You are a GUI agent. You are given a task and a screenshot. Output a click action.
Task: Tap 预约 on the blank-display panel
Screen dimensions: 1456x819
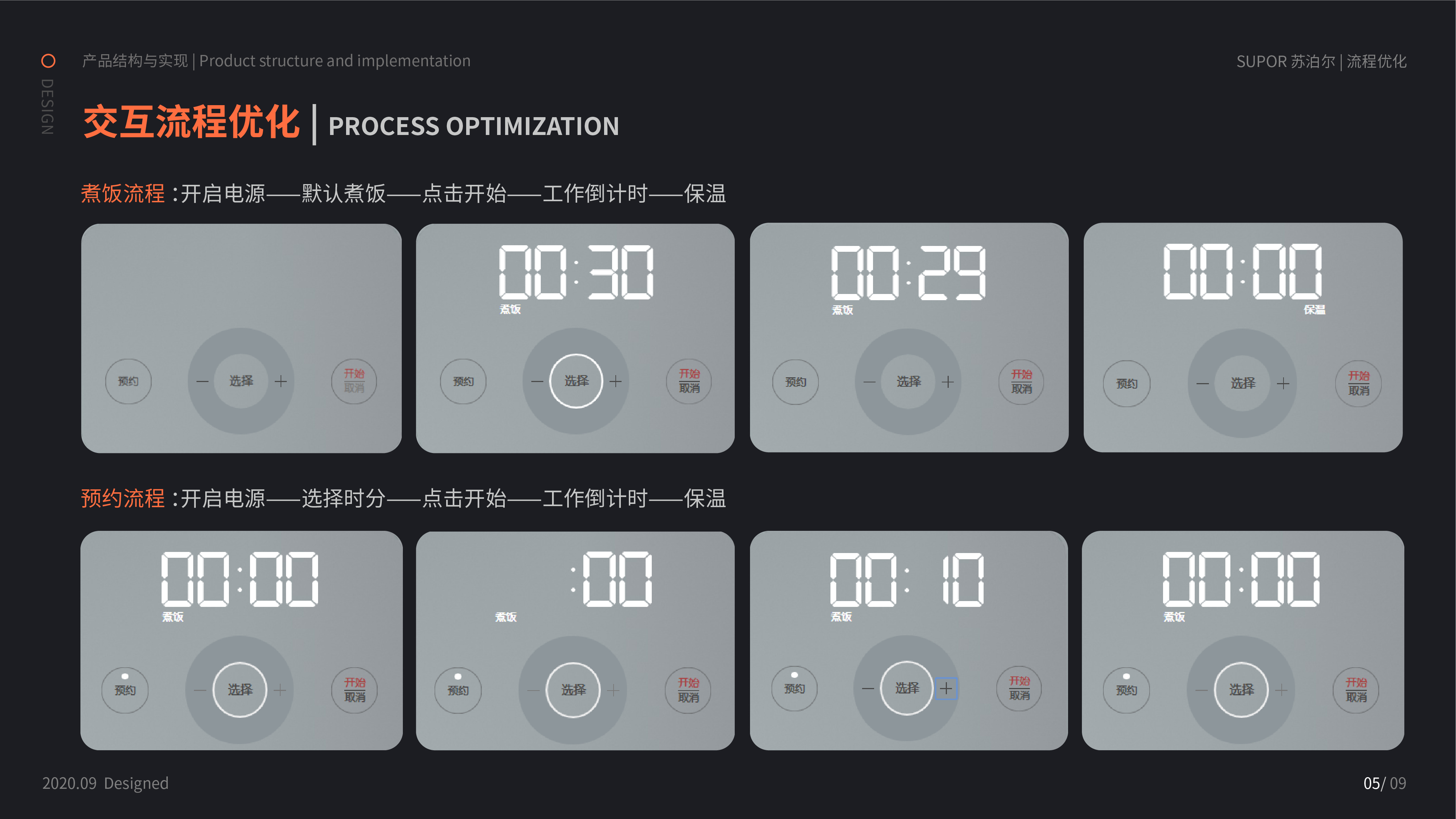point(128,382)
